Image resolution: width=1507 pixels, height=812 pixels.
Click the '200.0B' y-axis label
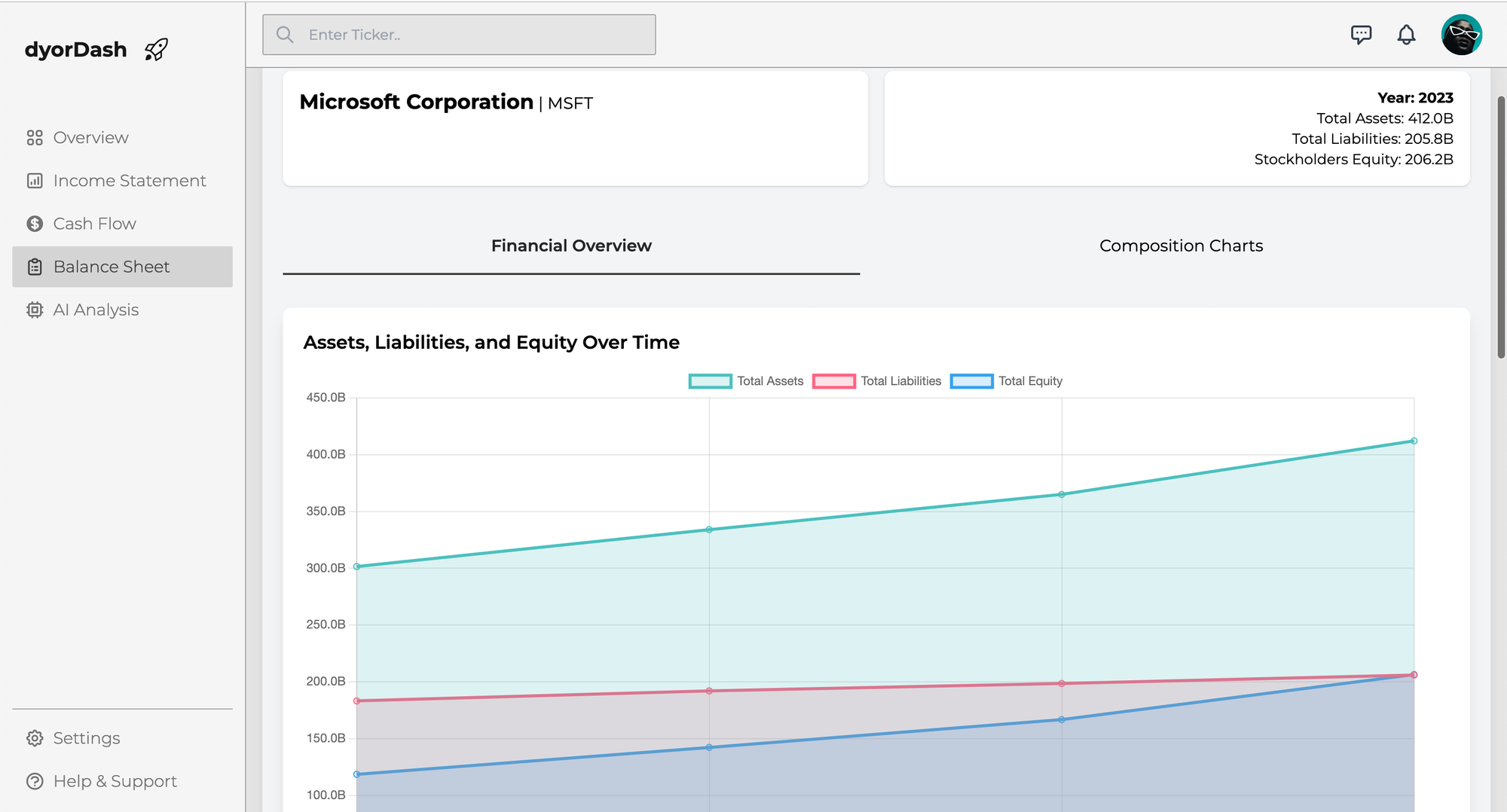pyautogui.click(x=326, y=682)
